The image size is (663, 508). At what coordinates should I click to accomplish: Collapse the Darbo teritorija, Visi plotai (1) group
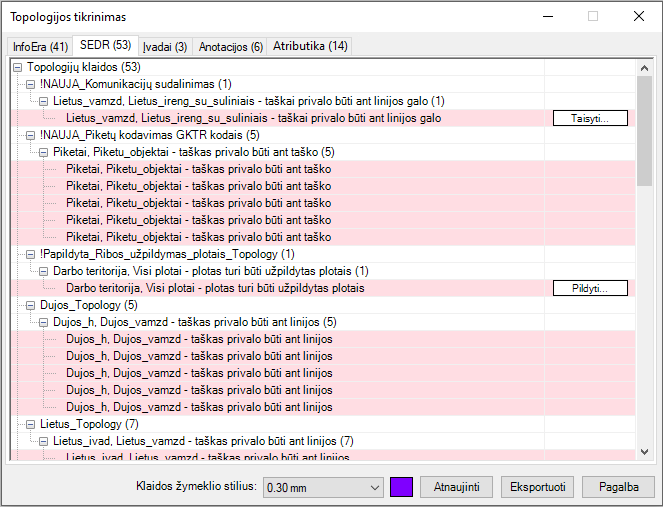click(x=44, y=272)
